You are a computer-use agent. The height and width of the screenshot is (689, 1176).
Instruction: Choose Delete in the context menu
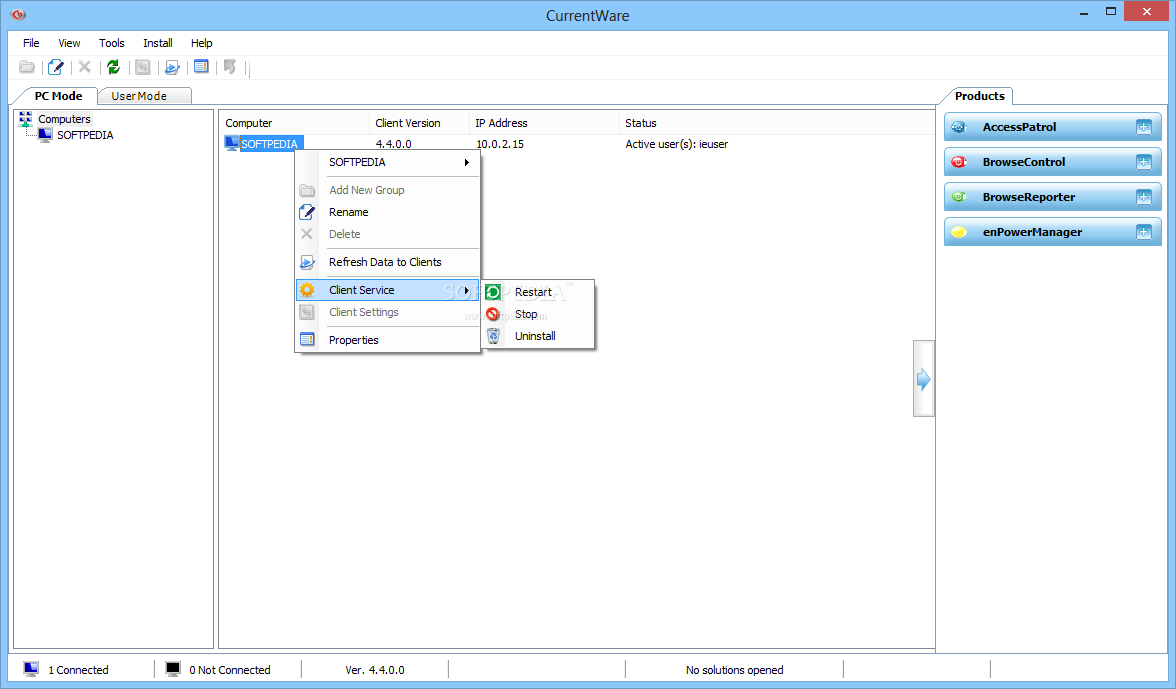tap(388, 234)
